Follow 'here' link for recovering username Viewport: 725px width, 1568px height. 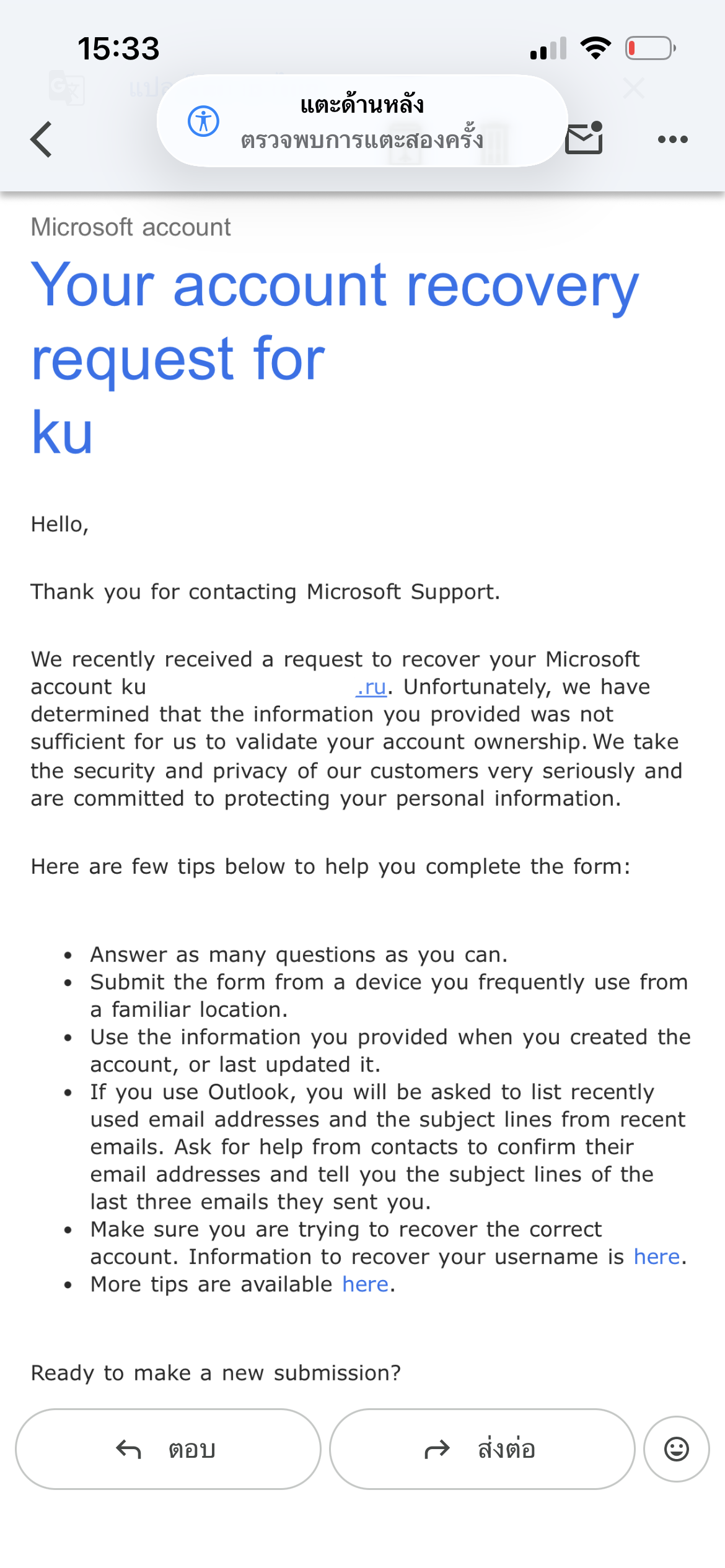pos(657,1257)
